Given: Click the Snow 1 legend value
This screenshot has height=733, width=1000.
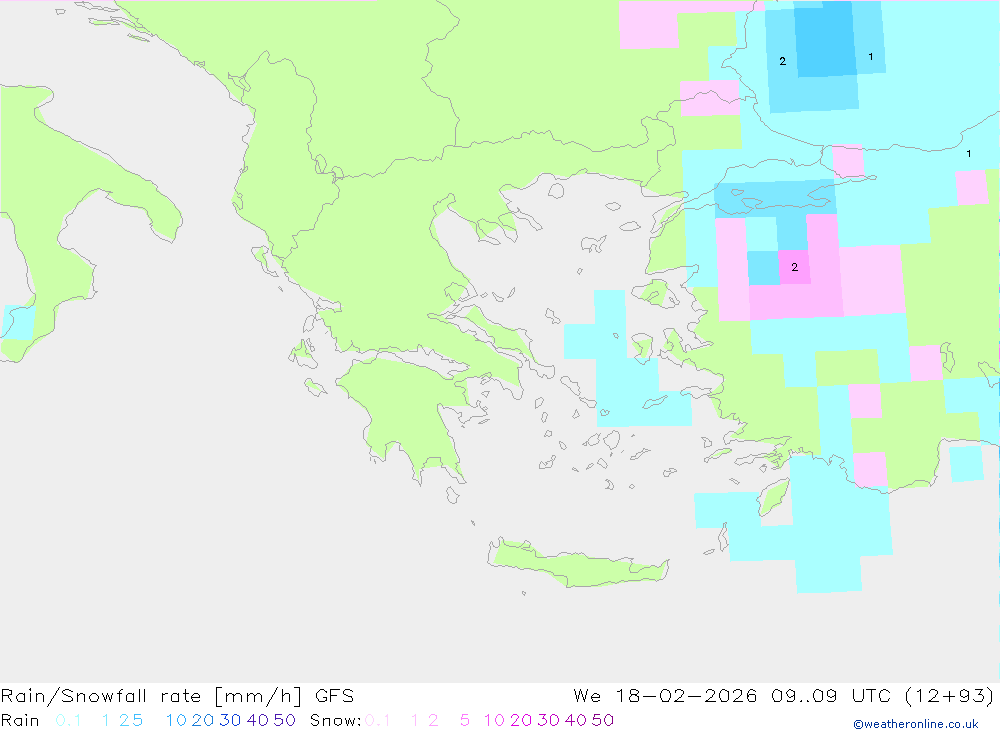Looking at the screenshot, I should coord(415,720).
